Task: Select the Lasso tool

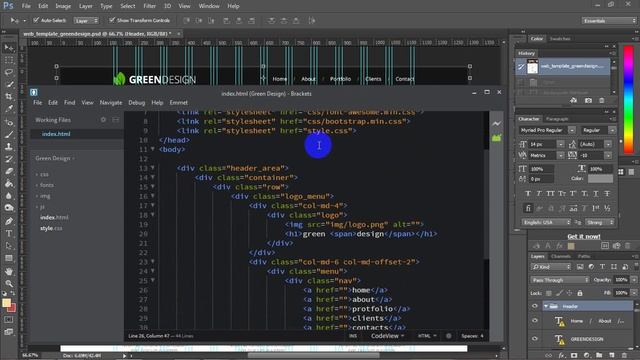Action: tap(9, 72)
